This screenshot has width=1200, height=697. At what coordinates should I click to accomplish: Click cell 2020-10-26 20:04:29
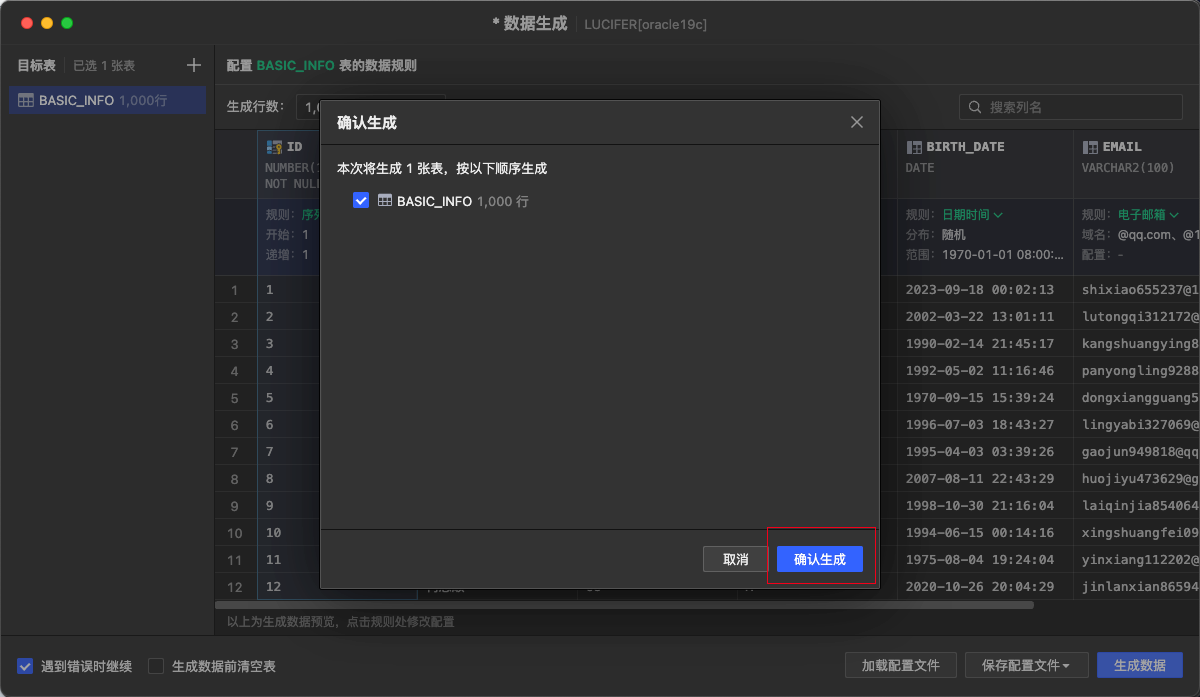point(985,587)
